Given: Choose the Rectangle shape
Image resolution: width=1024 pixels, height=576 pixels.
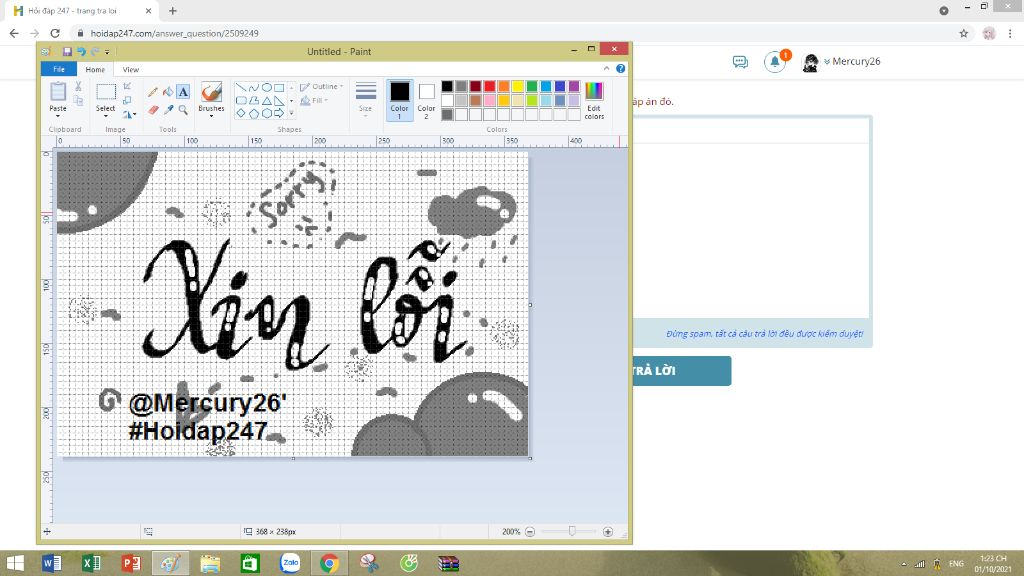Looking at the screenshot, I should (x=279, y=88).
